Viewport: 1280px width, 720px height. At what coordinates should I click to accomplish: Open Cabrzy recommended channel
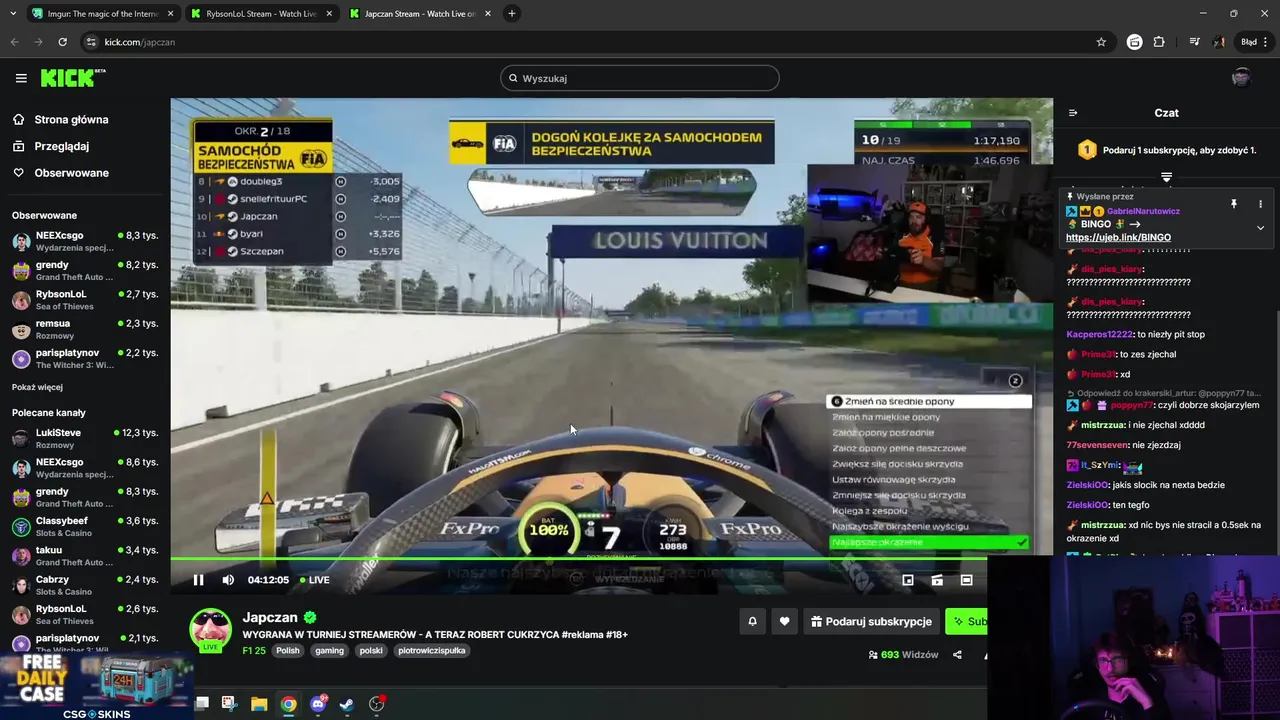click(85, 585)
